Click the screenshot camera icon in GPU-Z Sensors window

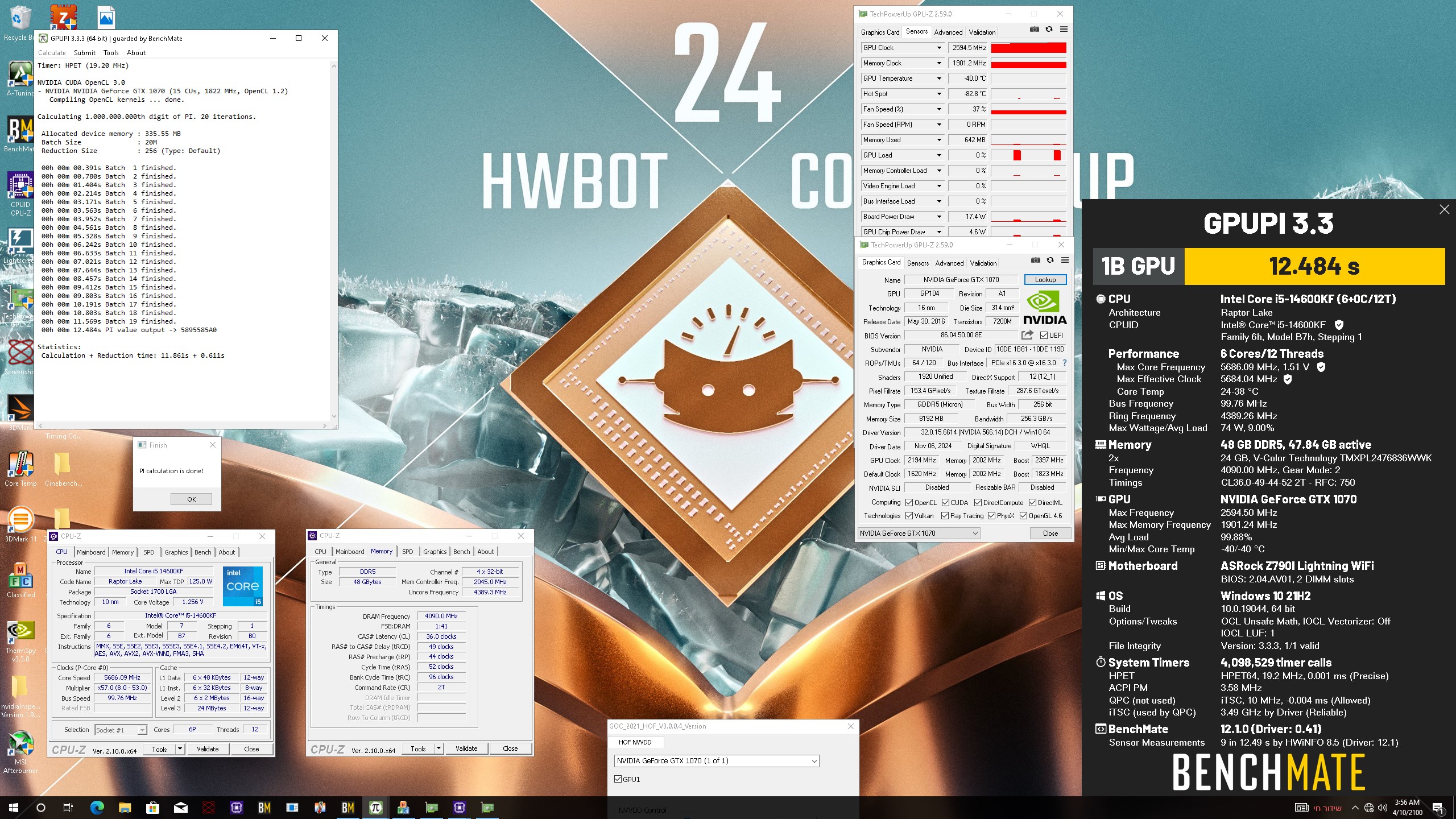click(x=1034, y=30)
